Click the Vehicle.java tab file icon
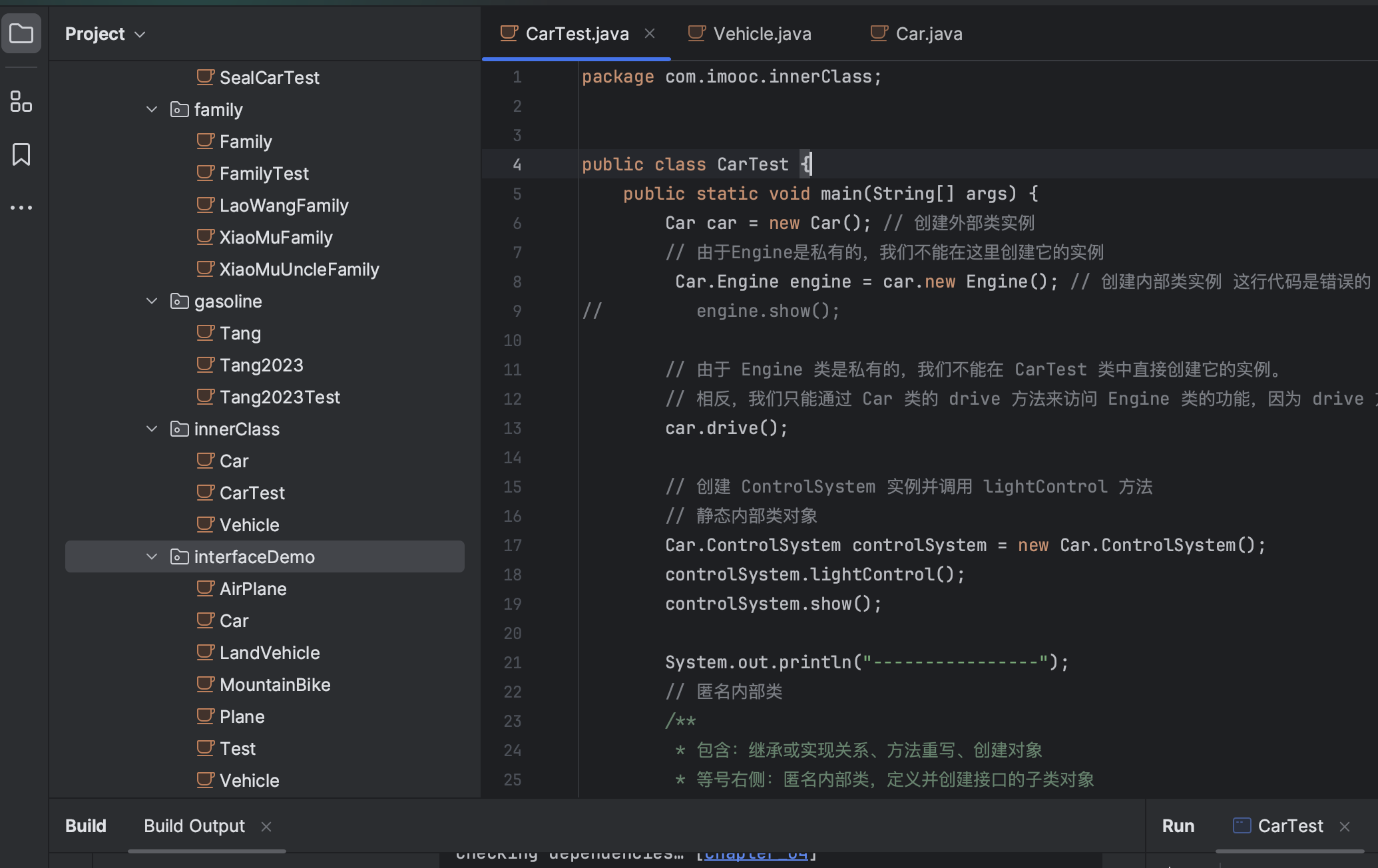Screen dimensions: 1378x868 pos(696,33)
